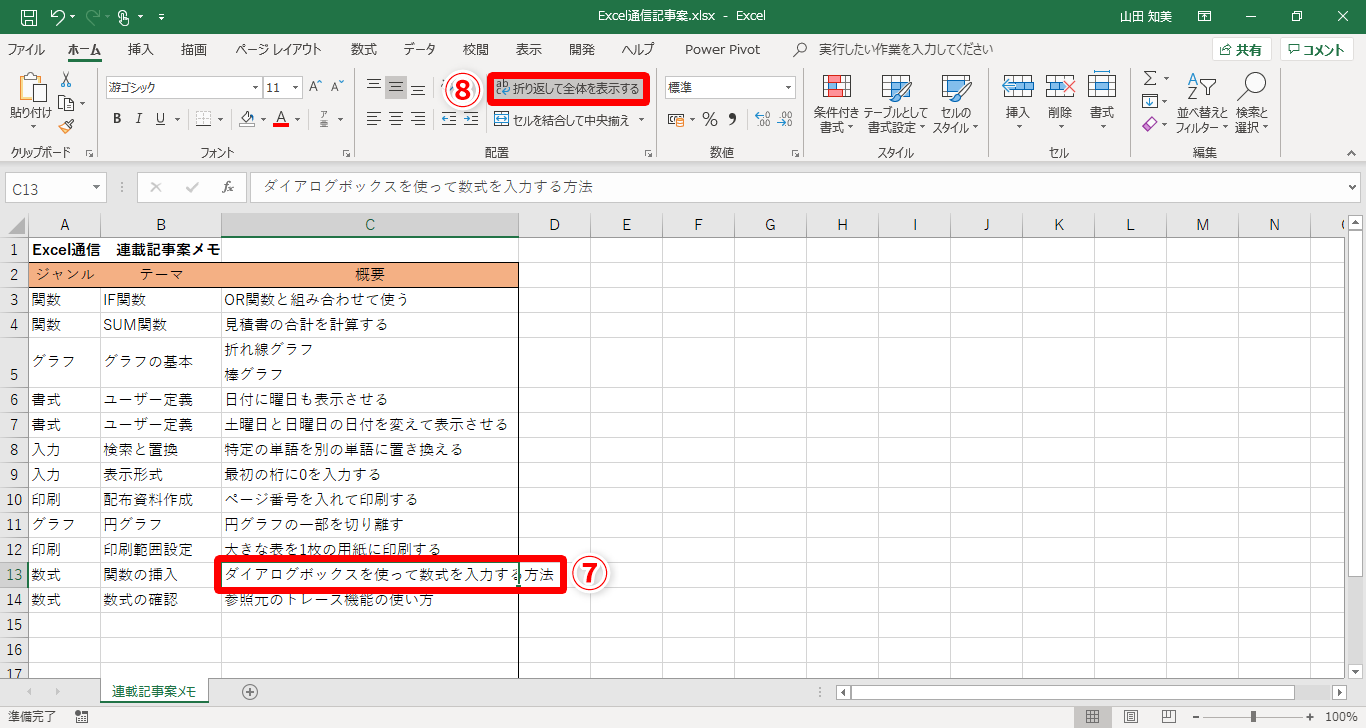Screen dimensions: 1366x728
Task: Click the decrease decimal places icon
Action: (x=785, y=120)
